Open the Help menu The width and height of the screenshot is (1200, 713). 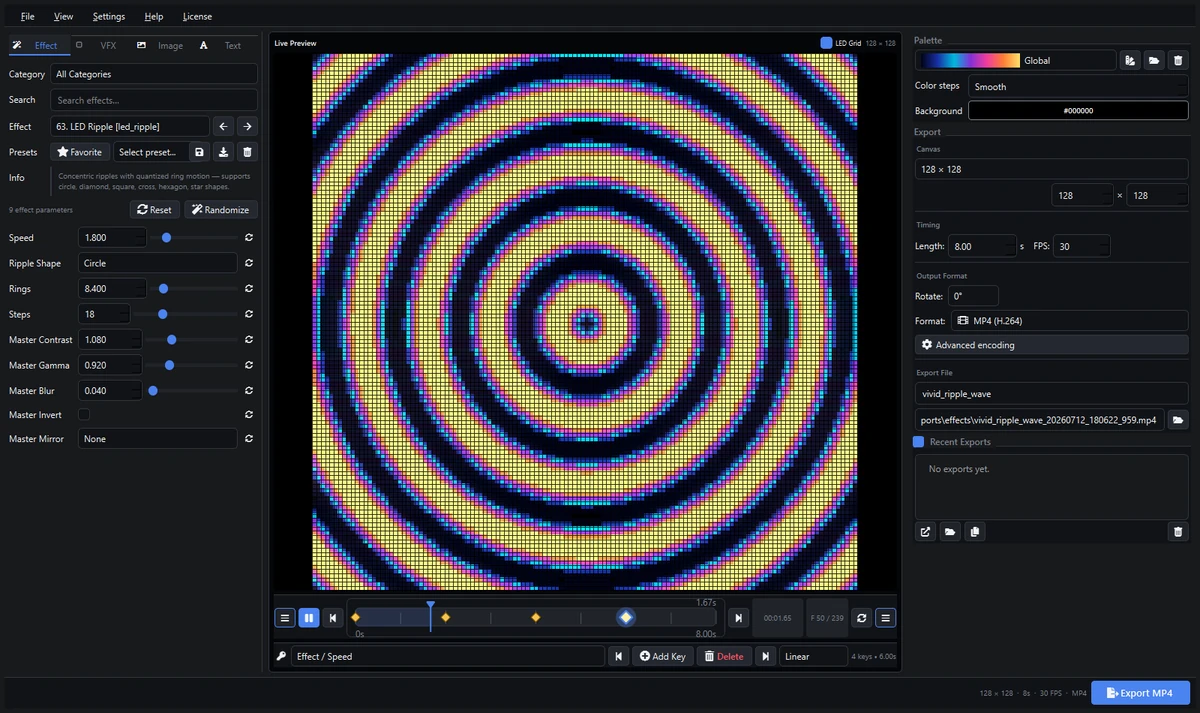[153, 16]
